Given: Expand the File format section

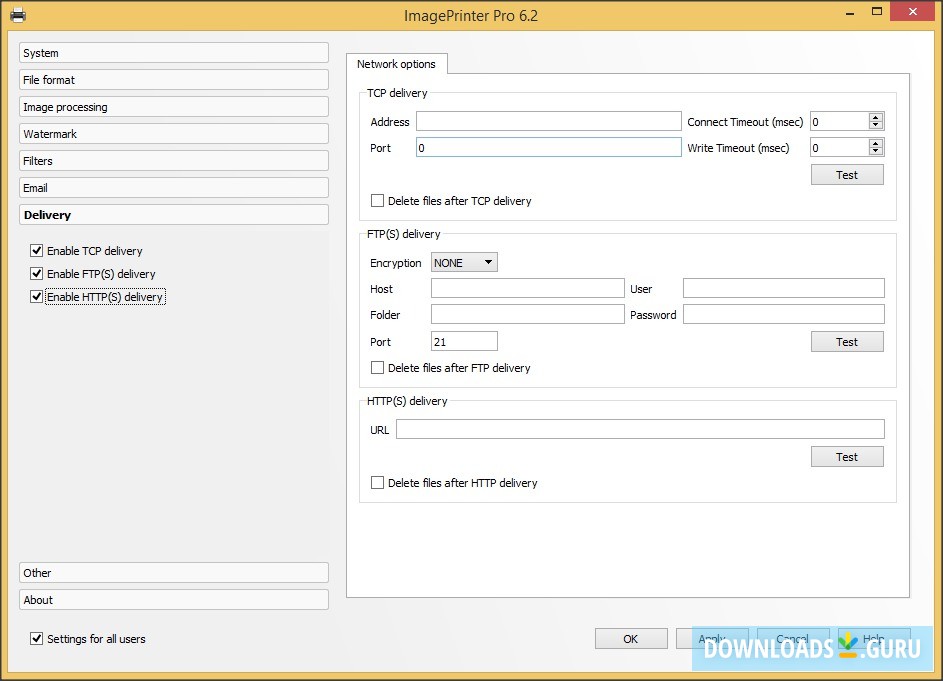Looking at the screenshot, I should [x=174, y=80].
